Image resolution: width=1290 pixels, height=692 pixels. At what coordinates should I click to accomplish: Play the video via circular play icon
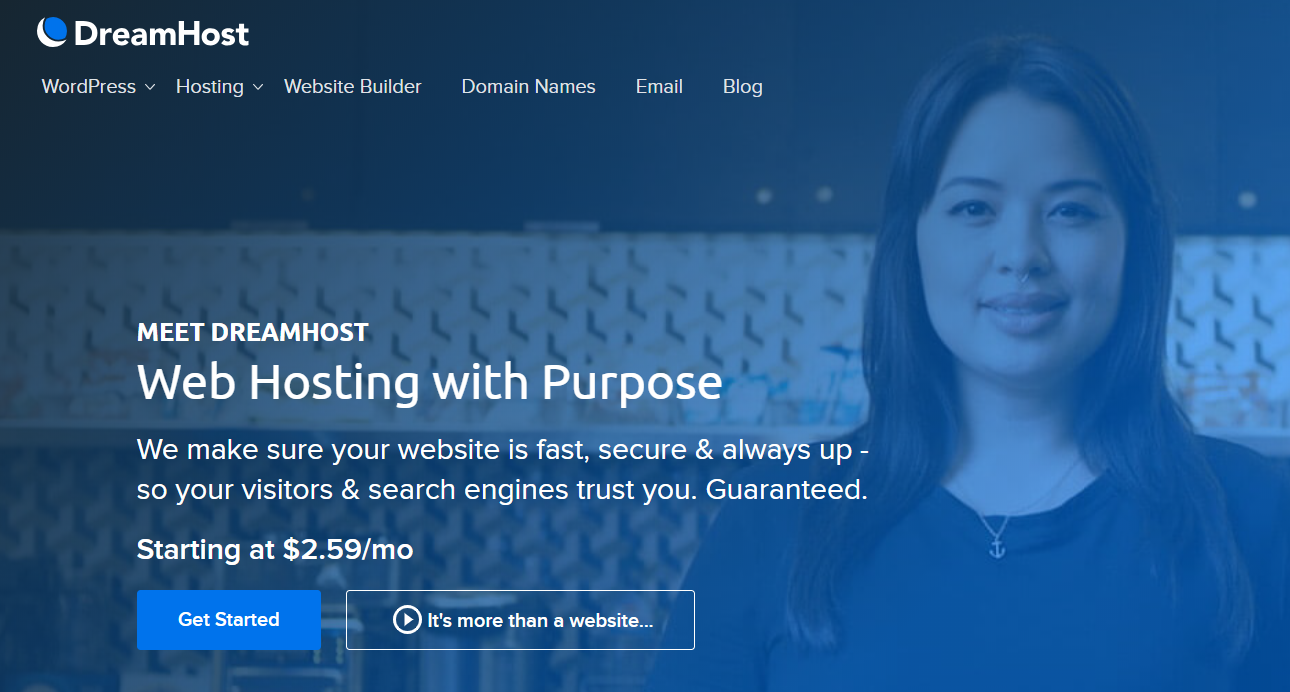407,620
